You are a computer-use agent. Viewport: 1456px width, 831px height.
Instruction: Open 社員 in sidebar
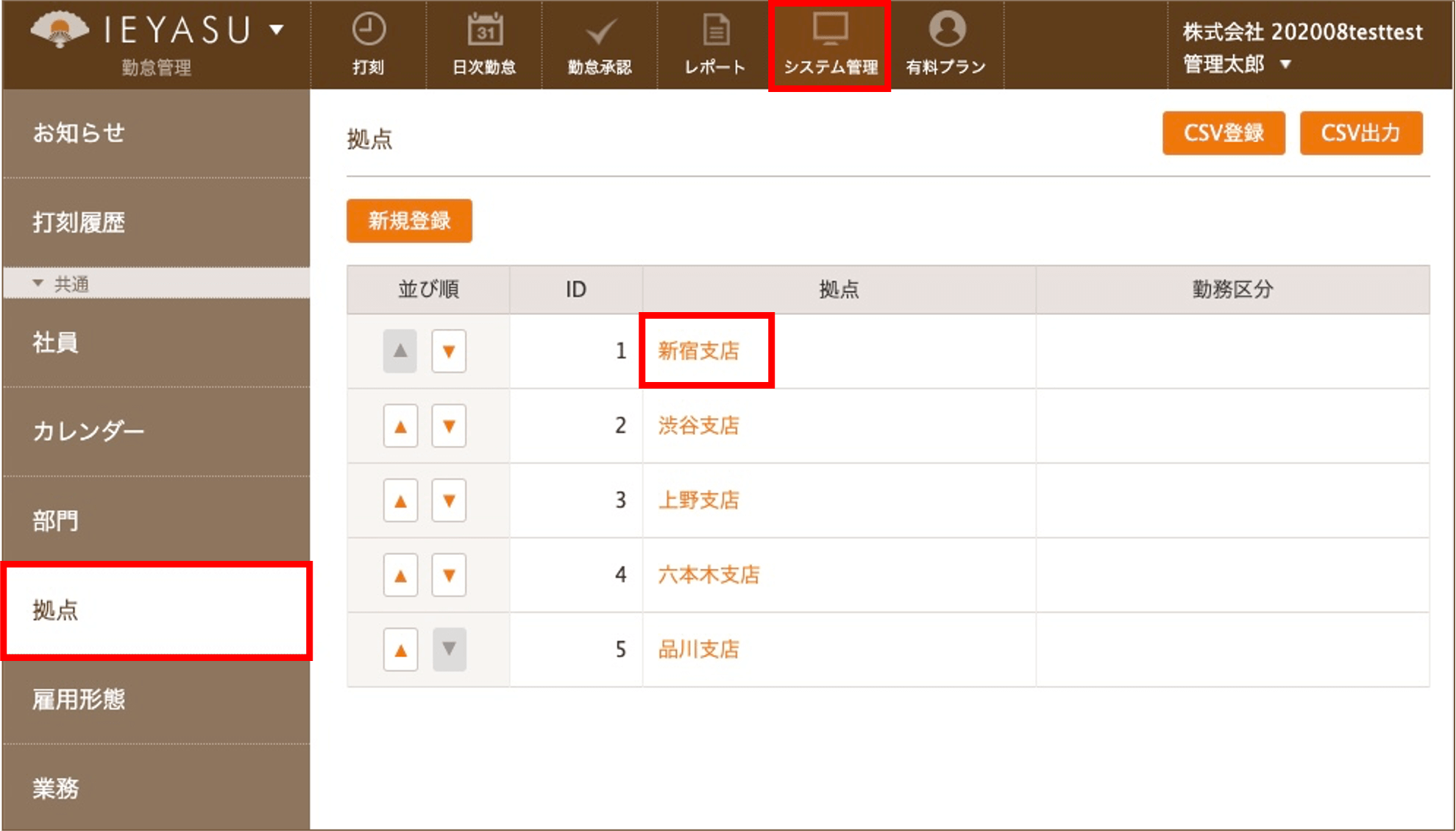coord(156,343)
